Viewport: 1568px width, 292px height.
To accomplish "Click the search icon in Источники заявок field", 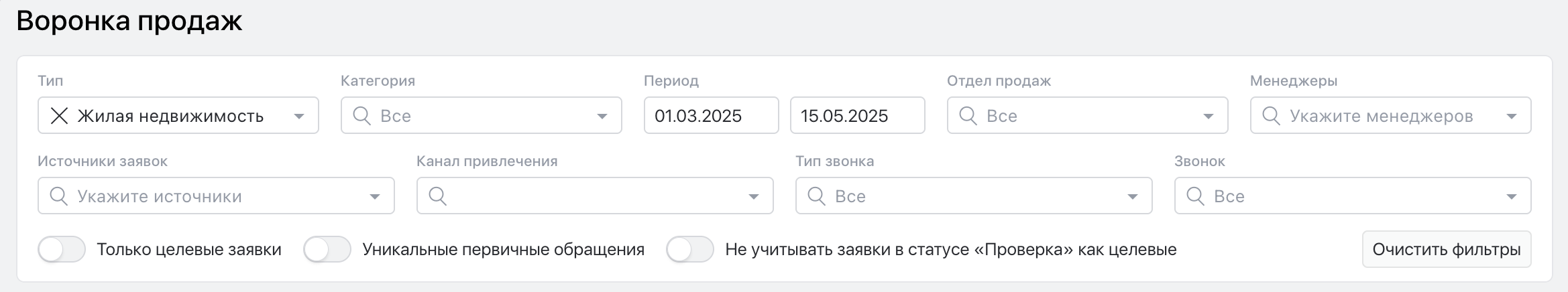I will tap(59, 196).
